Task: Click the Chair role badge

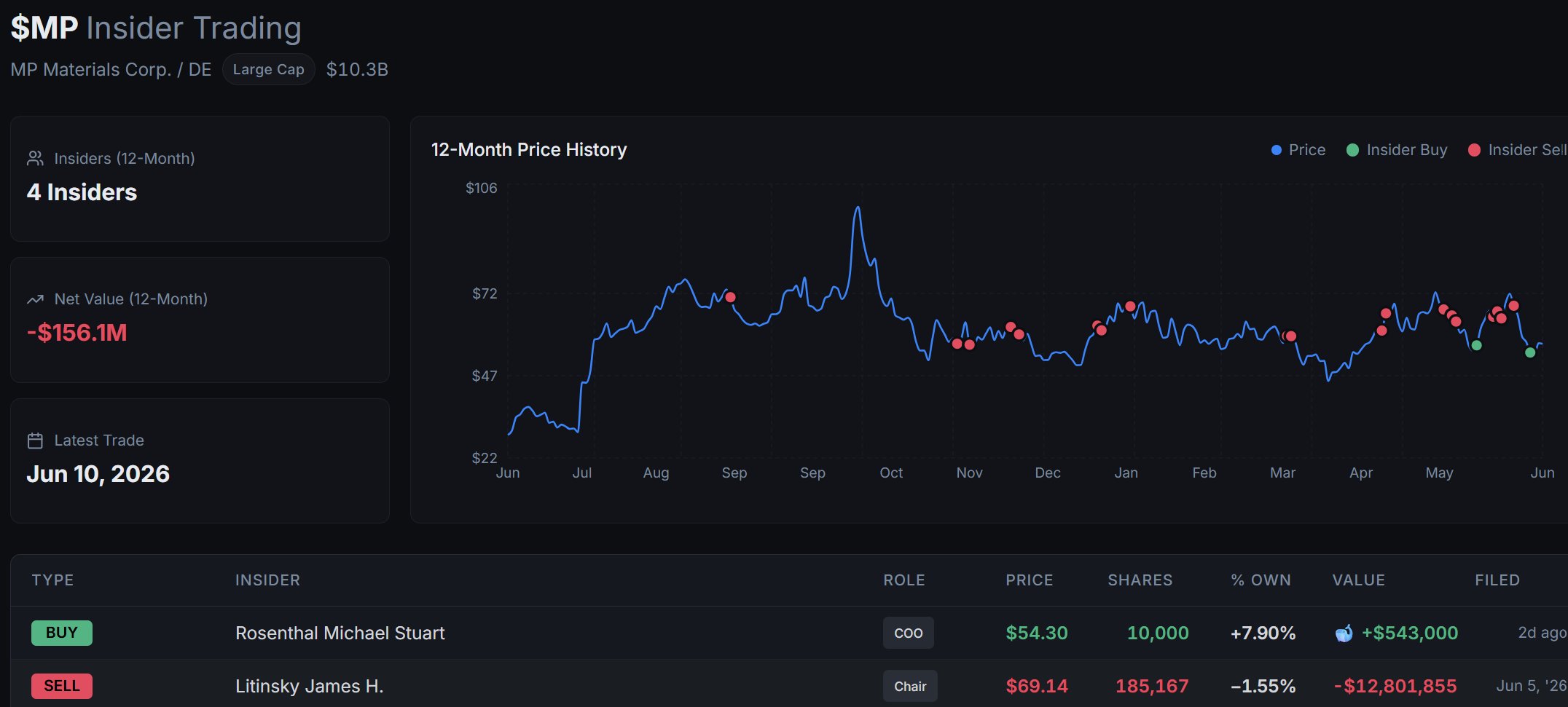Action: pyautogui.click(x=910, y=686)
